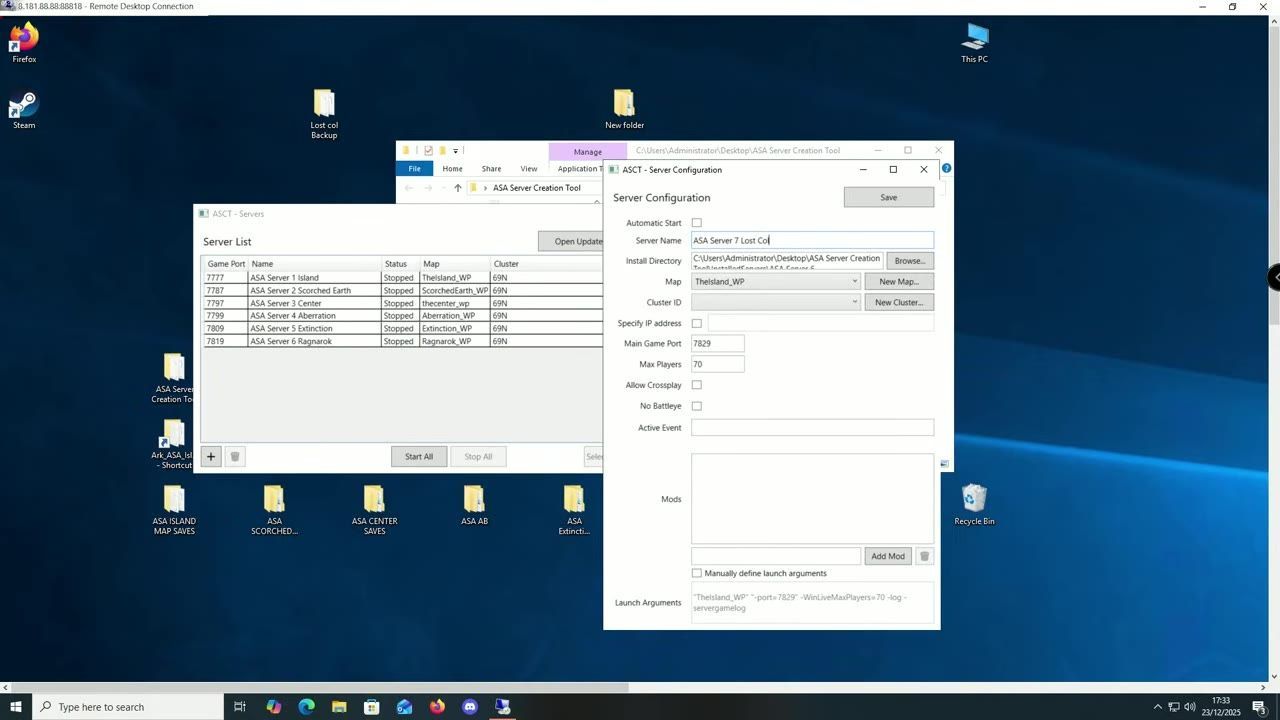Show hidden system tray icons
Image resolution: width=1280 pixels, height=720 pixels.
[1157, 707]
